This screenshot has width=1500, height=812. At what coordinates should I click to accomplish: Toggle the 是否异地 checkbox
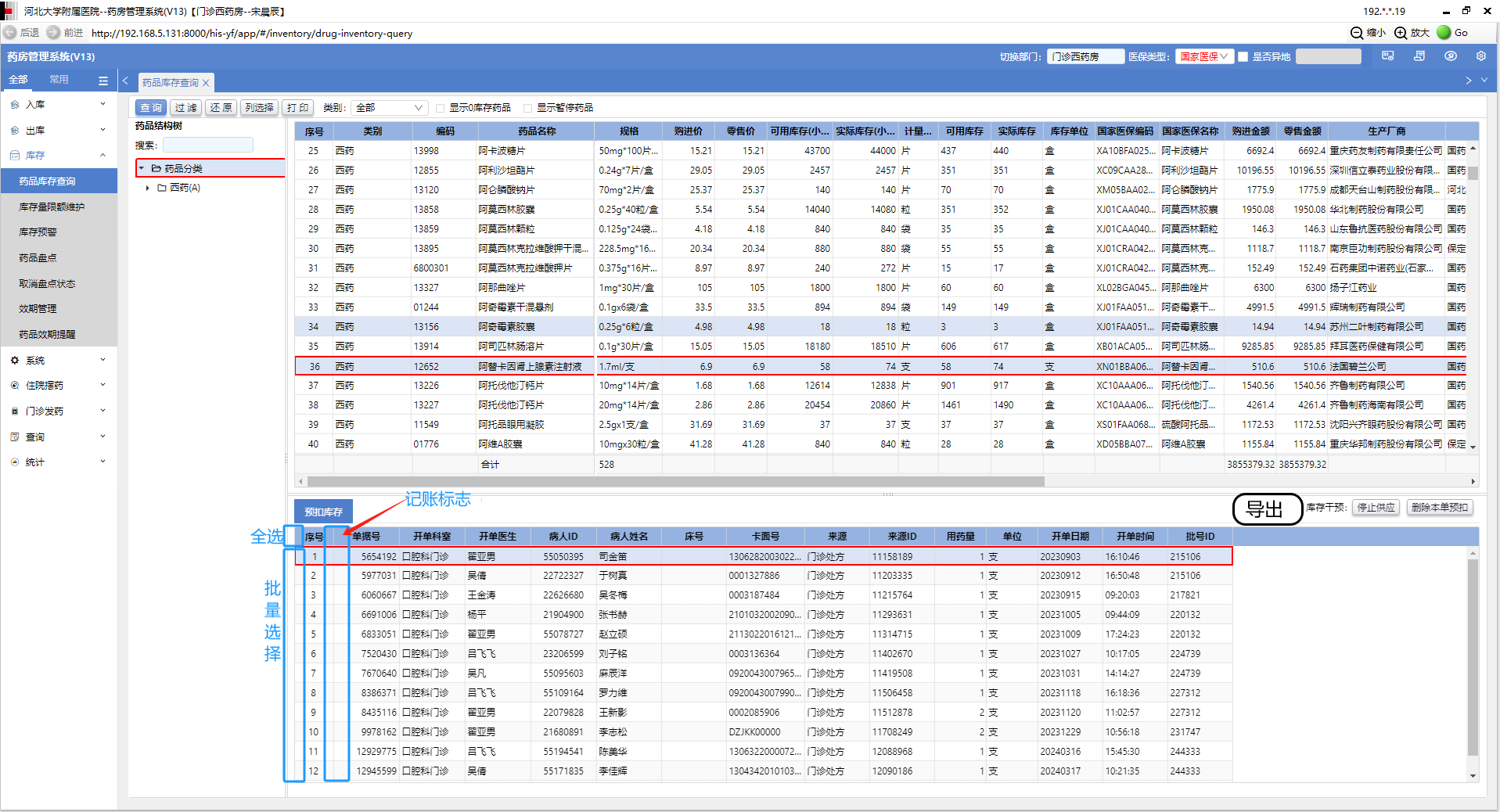tap(1243, 57)
